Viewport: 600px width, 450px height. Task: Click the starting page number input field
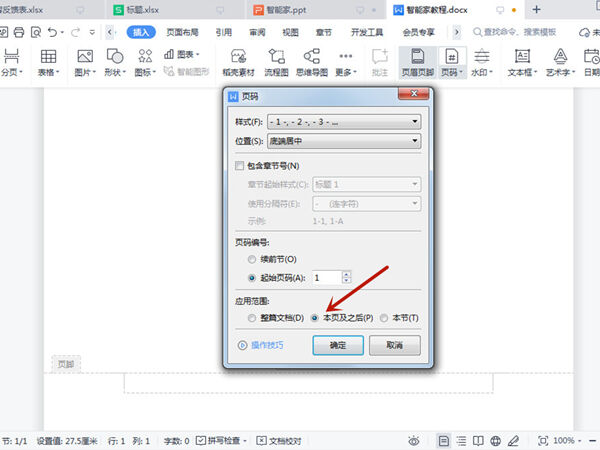pyautogui.click(x=327, y=278)
